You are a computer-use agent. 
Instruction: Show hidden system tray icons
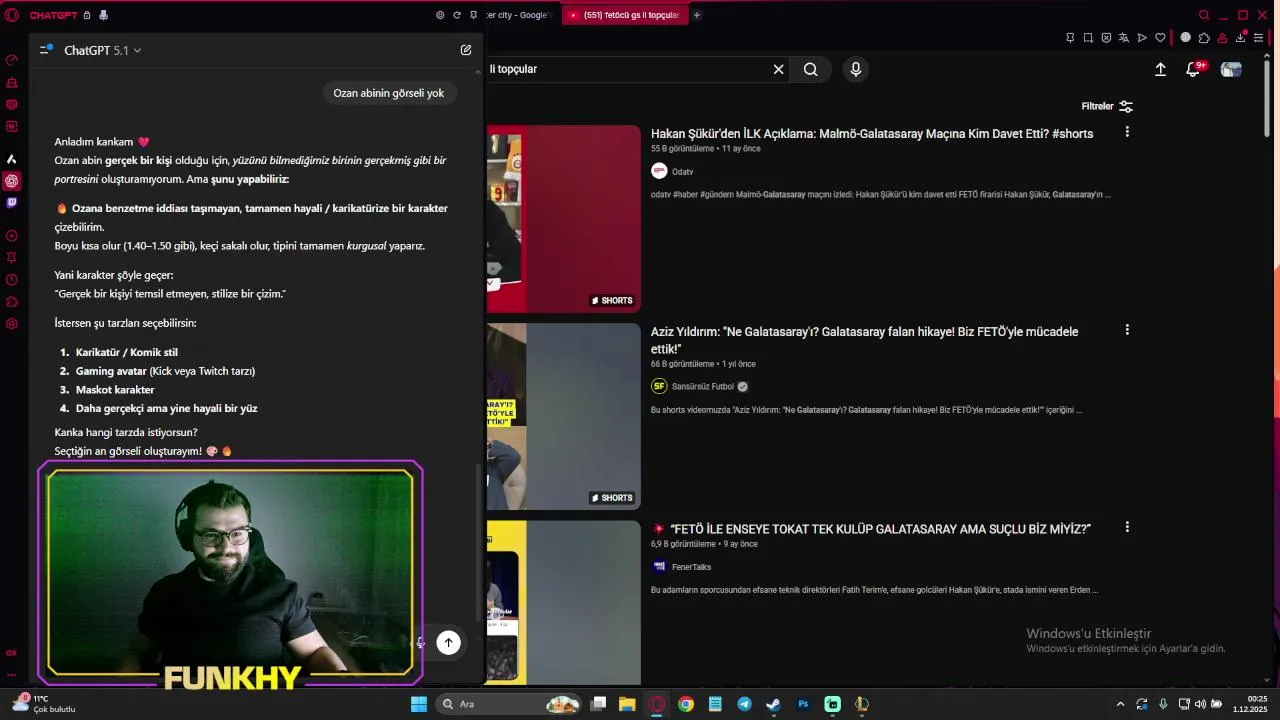coord(1120,704)
